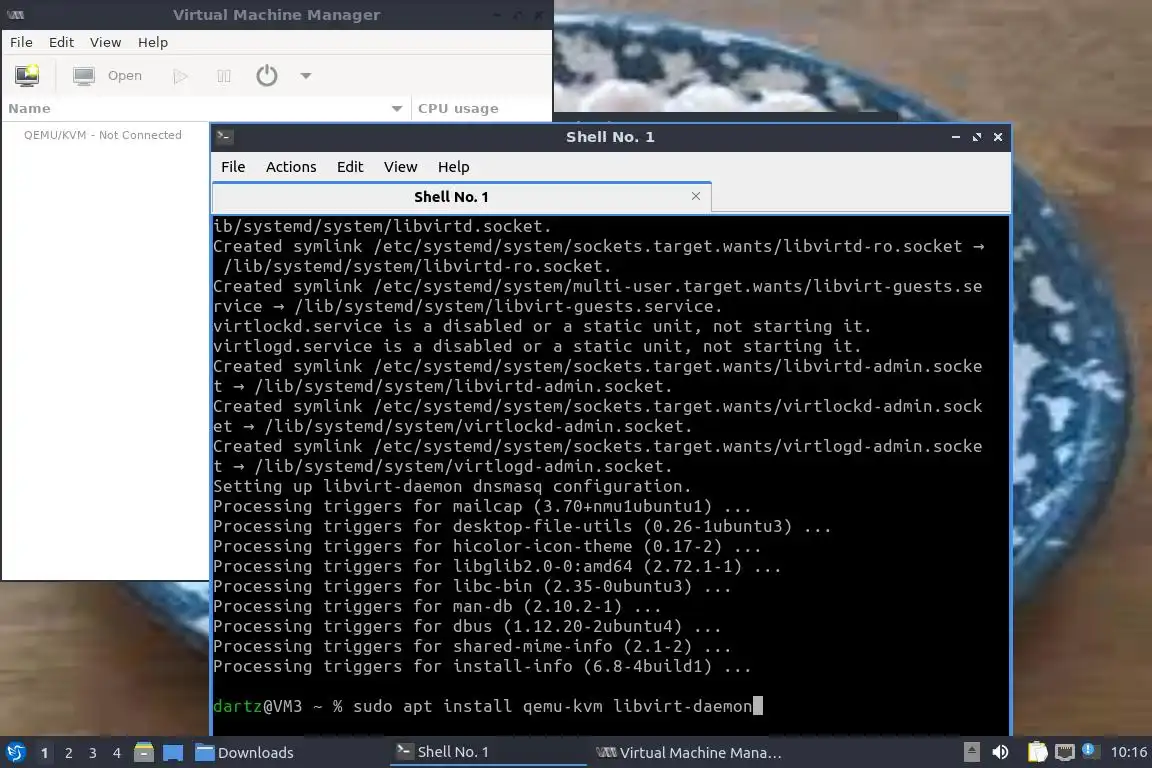Select QEMU/KVM - Not Connected row
Image resolution: width=1152 pixels, height=768 pixels.
[103, 135]
